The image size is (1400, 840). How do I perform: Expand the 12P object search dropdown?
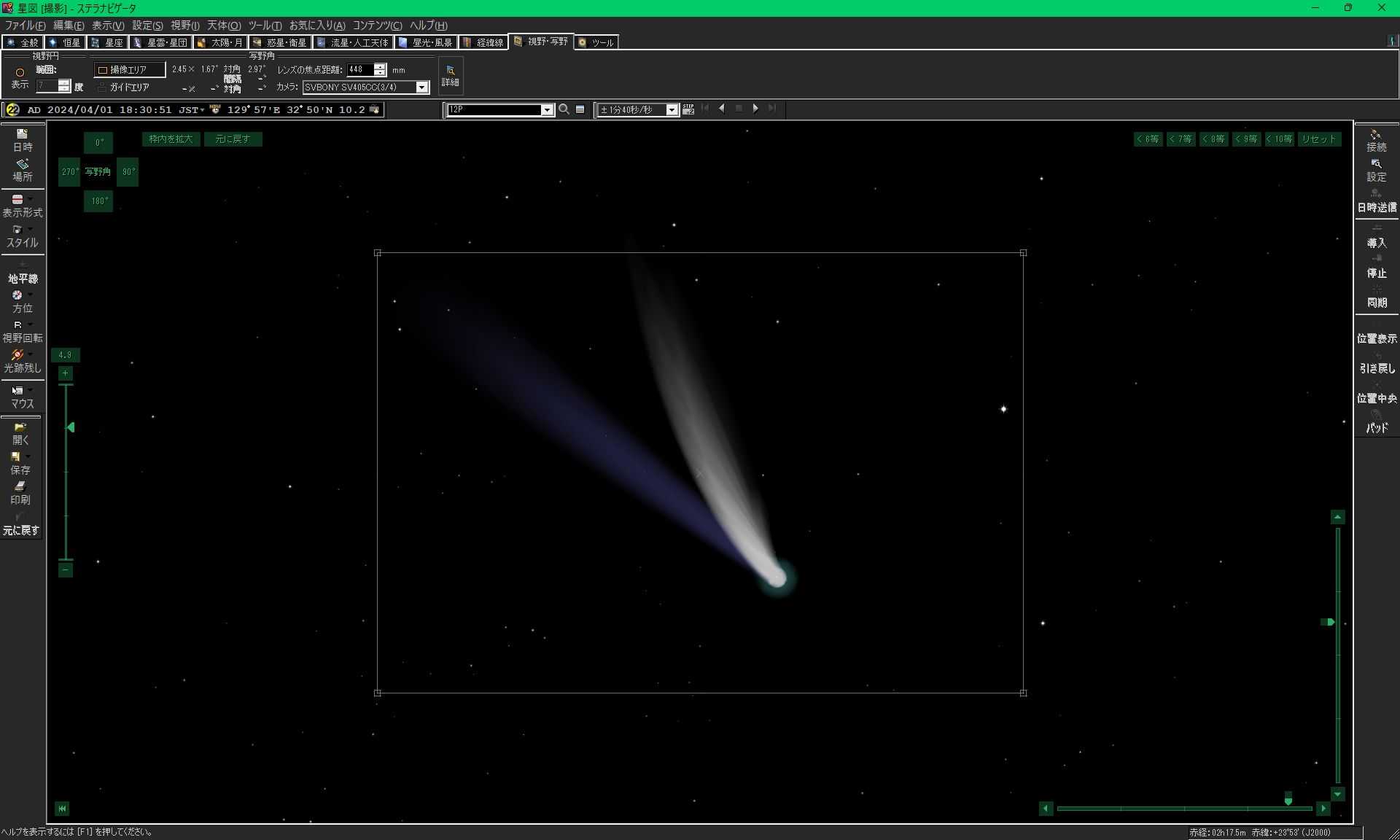point(546,110)
